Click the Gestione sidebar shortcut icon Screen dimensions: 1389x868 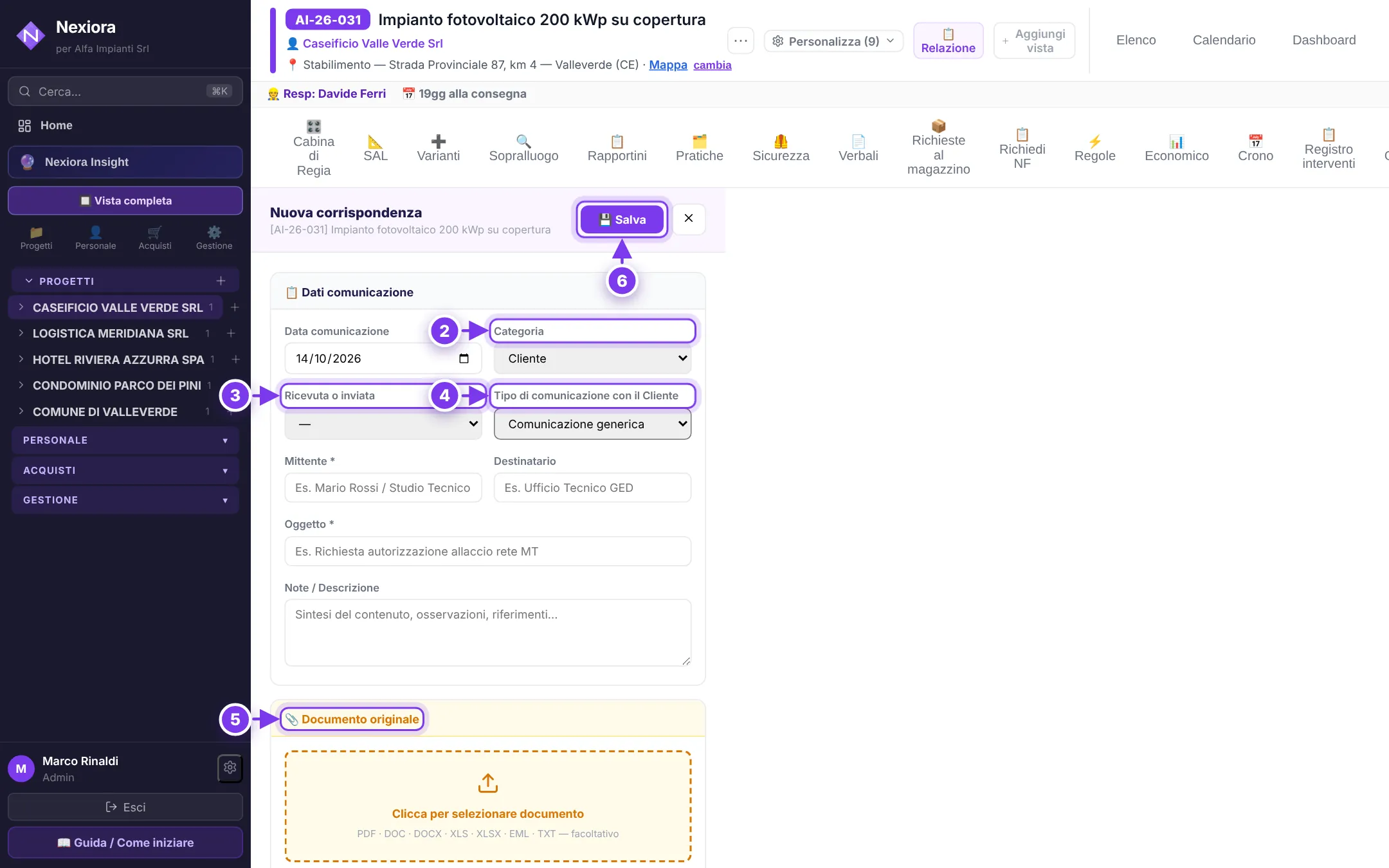(214, 238)
